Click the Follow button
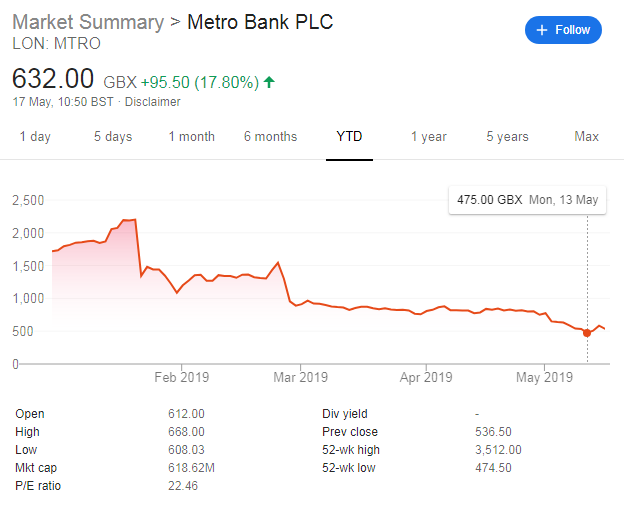 click(563, 30)
